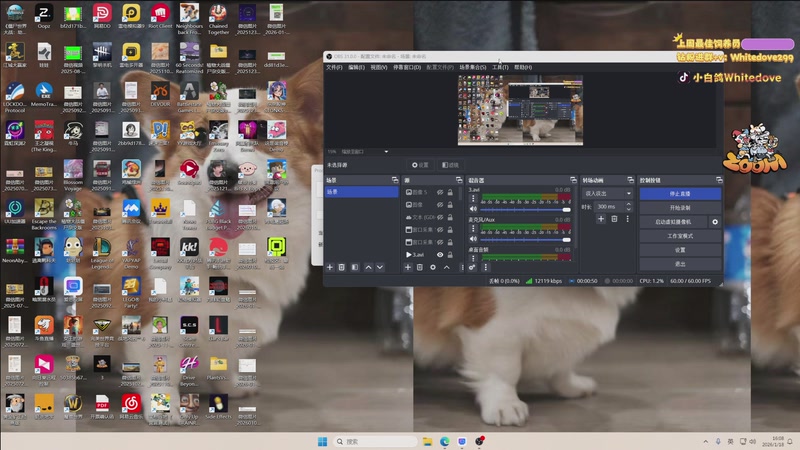800x450 pixels.
Task: Click 开始录制 to start recording
Action: [x=680, y=208]
